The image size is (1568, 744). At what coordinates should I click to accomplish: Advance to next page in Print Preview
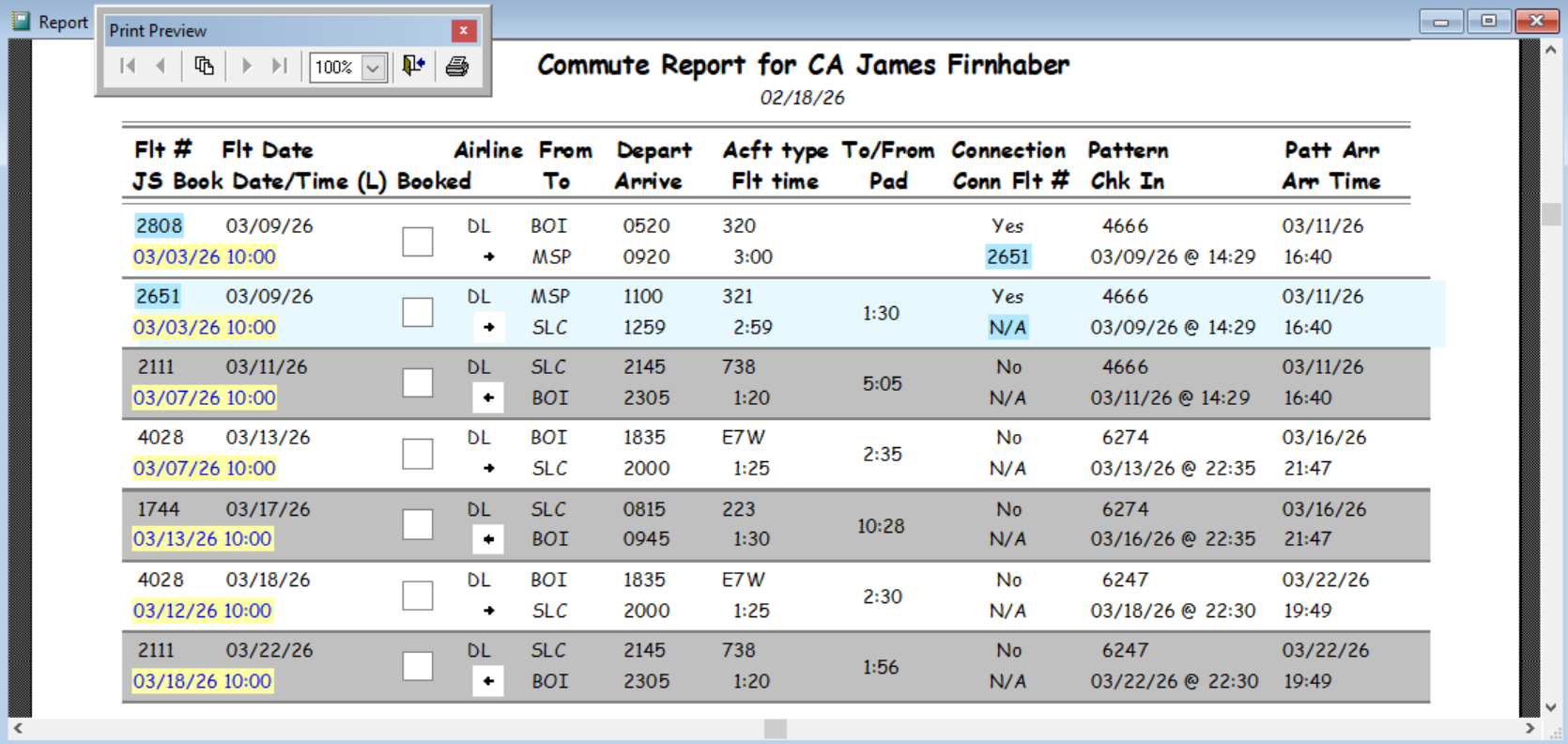click(247, 66)
